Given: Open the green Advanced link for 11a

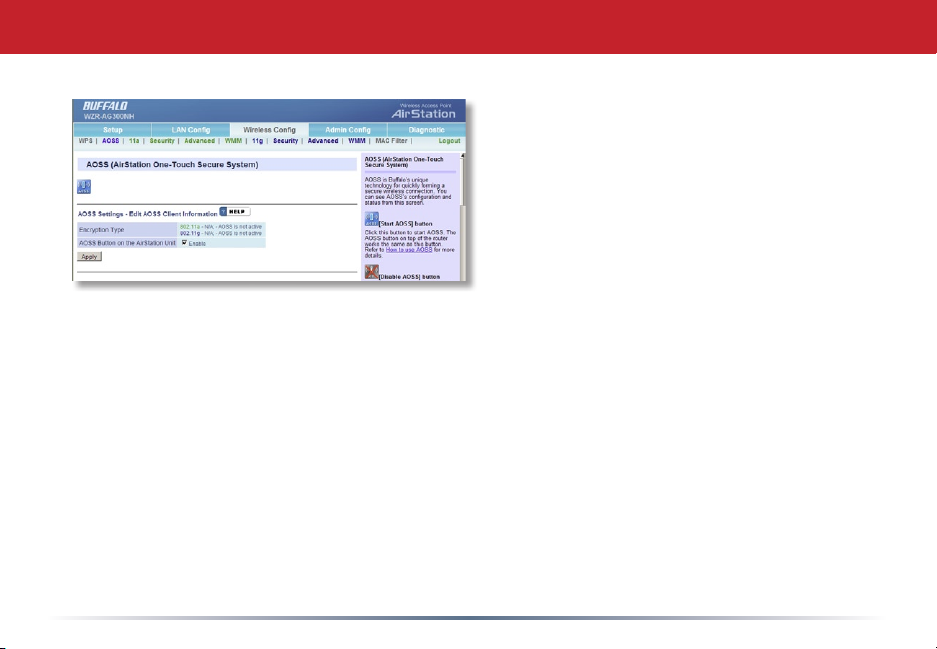Looking at the screenshot, I should pyautogui.click(x=200, y=141).
